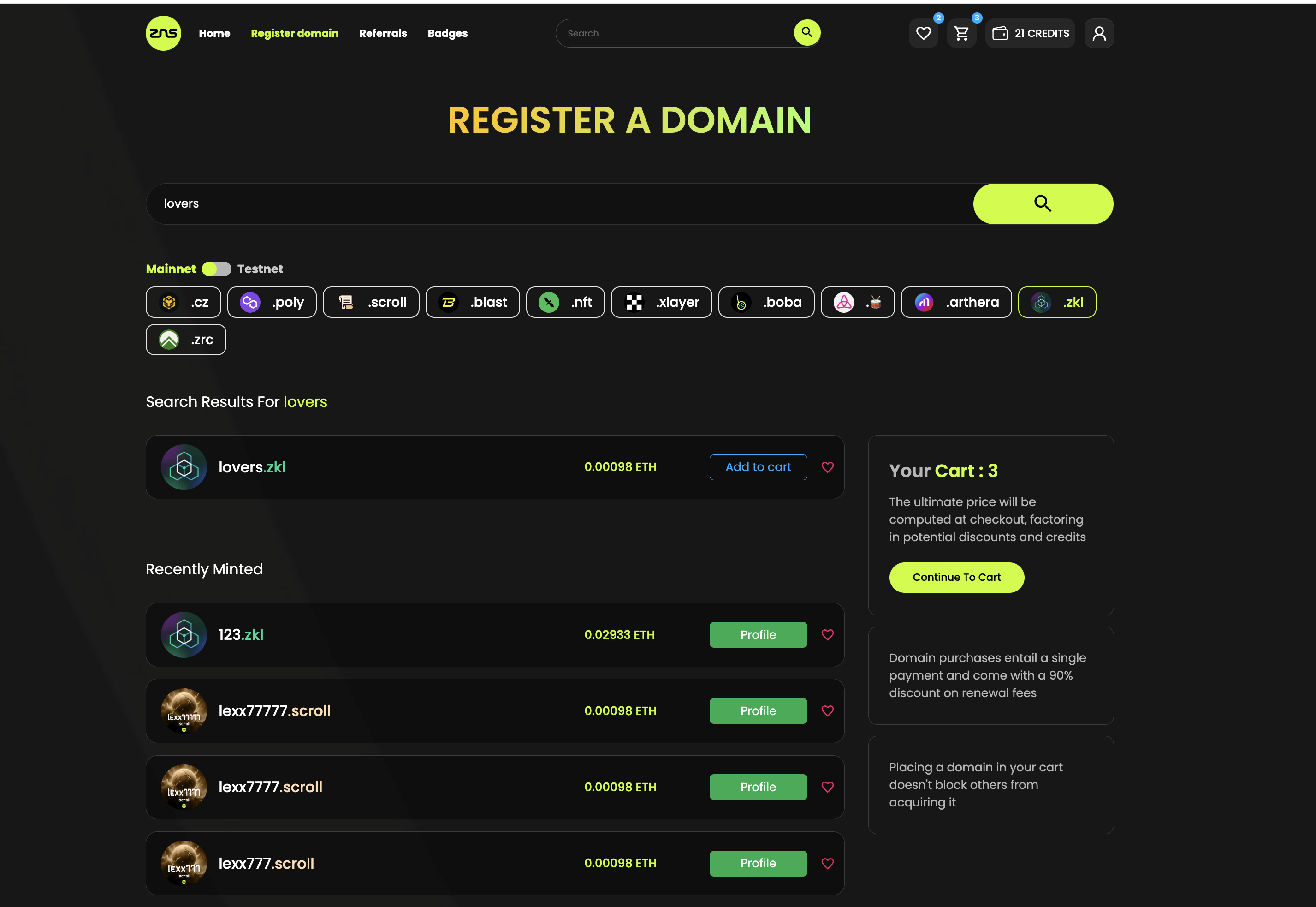Image resolution: width=1316 pixels, height=907 pixels.
Task: Select the .zkl domain chip
Action: 1056,302
